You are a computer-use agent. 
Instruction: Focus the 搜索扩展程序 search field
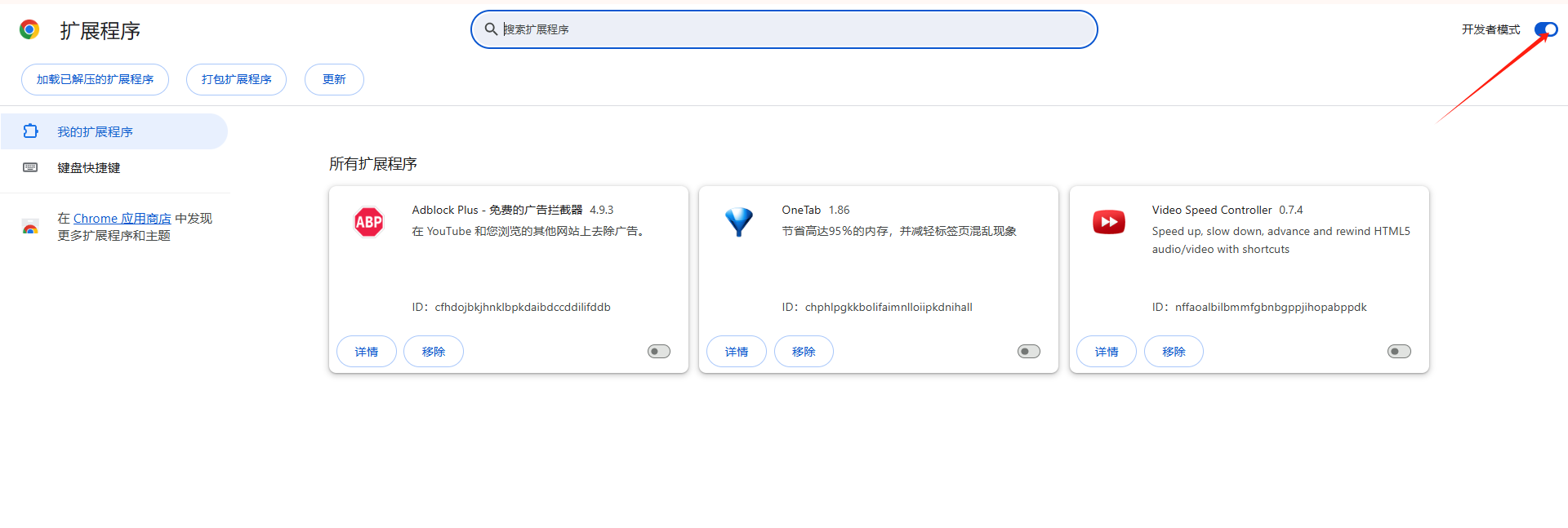click(784, 29)
